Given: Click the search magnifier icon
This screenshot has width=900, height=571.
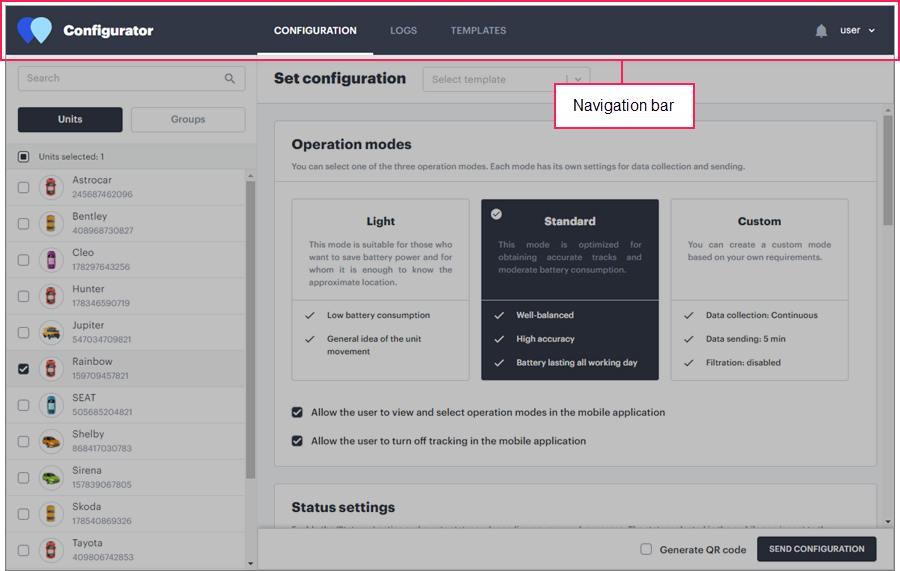Looking at the screenshot, I should (230, 79).
